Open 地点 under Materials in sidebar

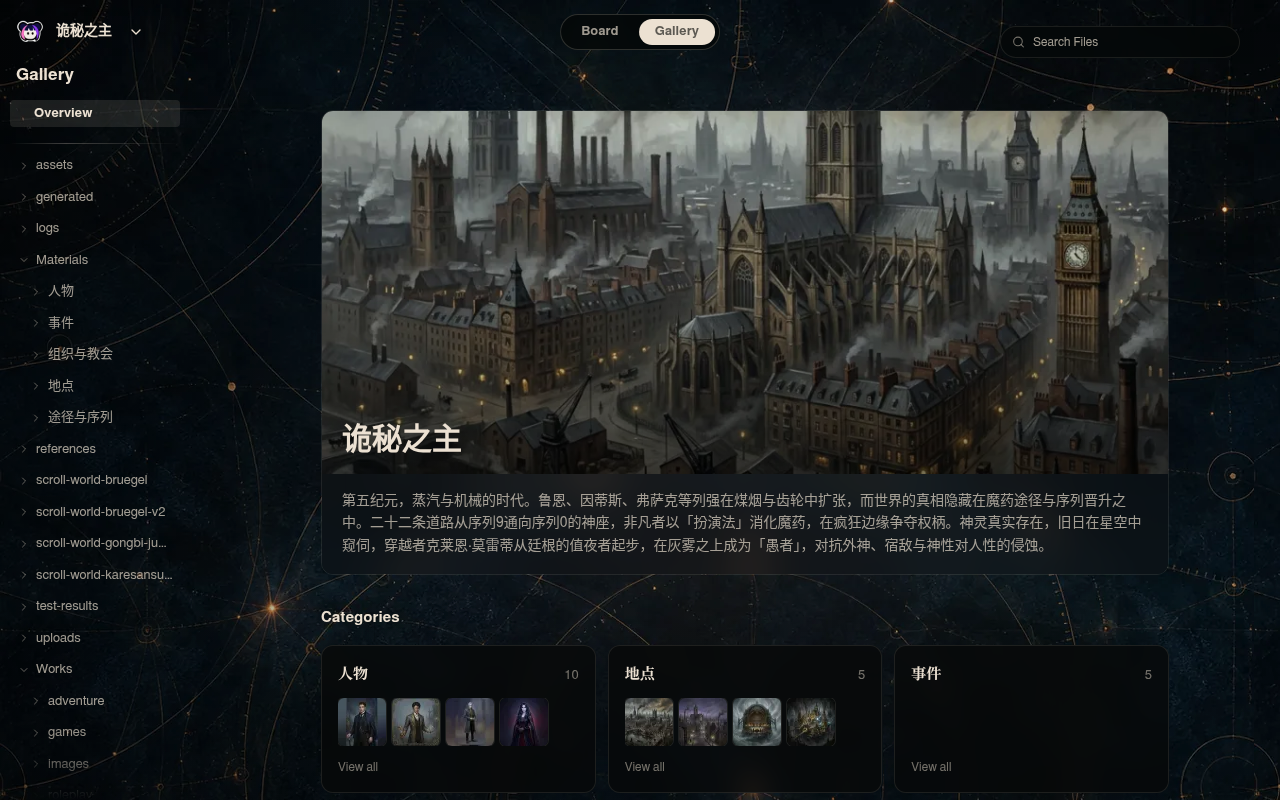[x=61, y=386]
